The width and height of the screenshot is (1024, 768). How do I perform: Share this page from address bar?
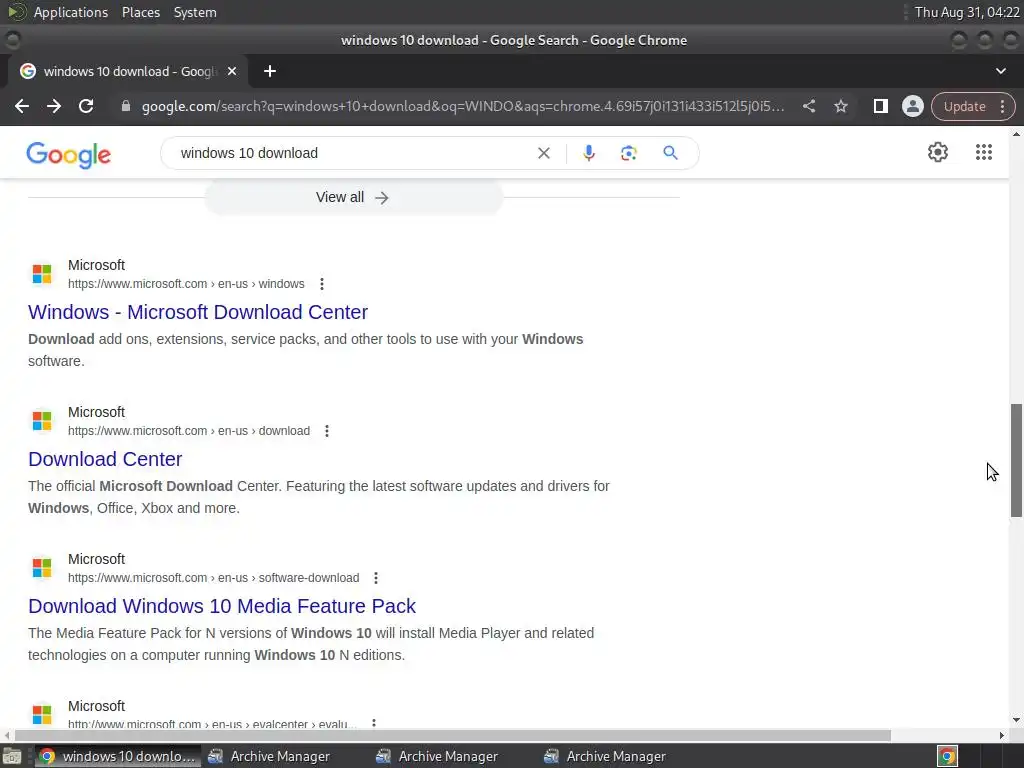pyautogui.click(x=808, y=106)
